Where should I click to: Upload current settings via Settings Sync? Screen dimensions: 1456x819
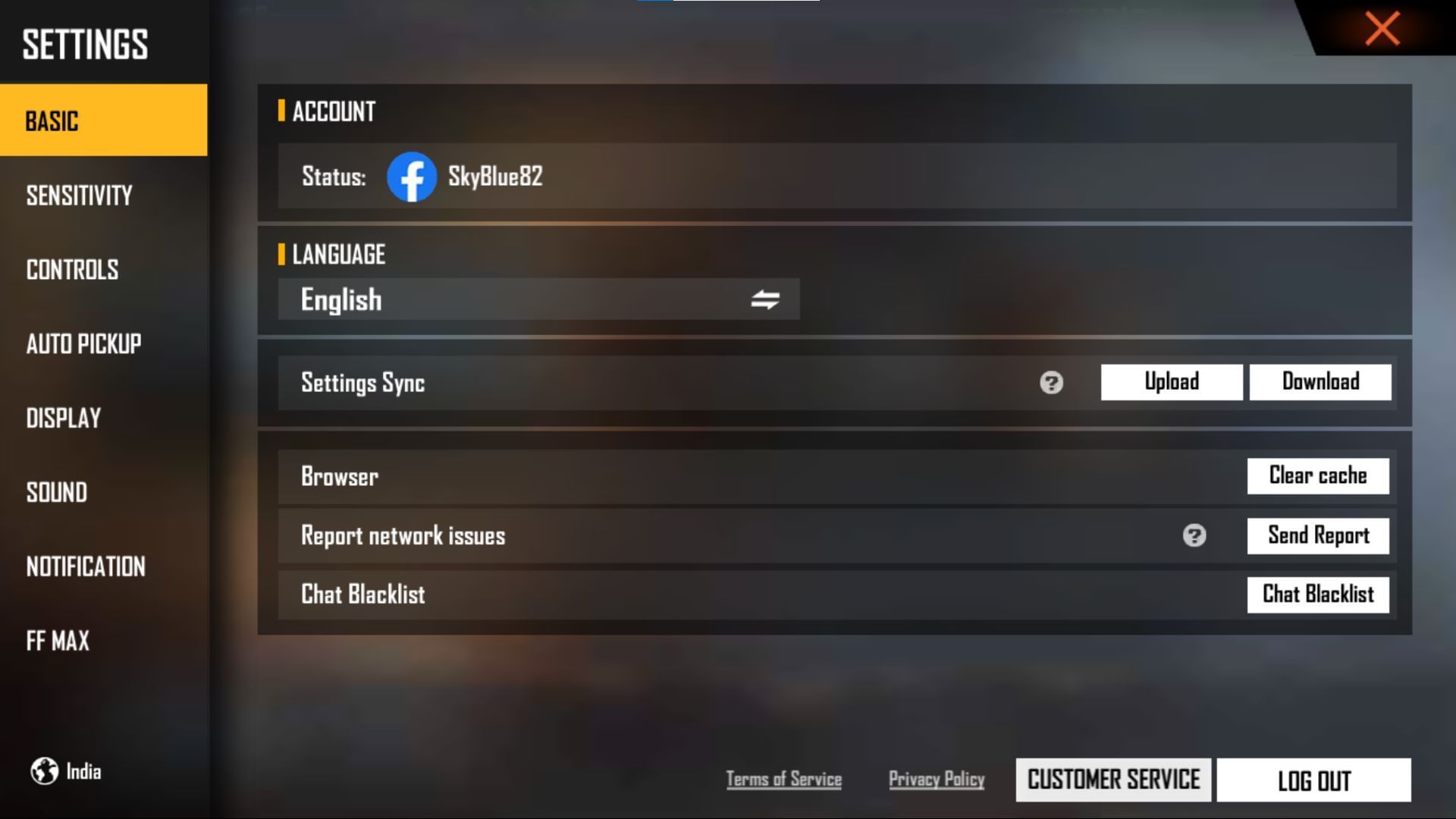[x=1171, y=382]
